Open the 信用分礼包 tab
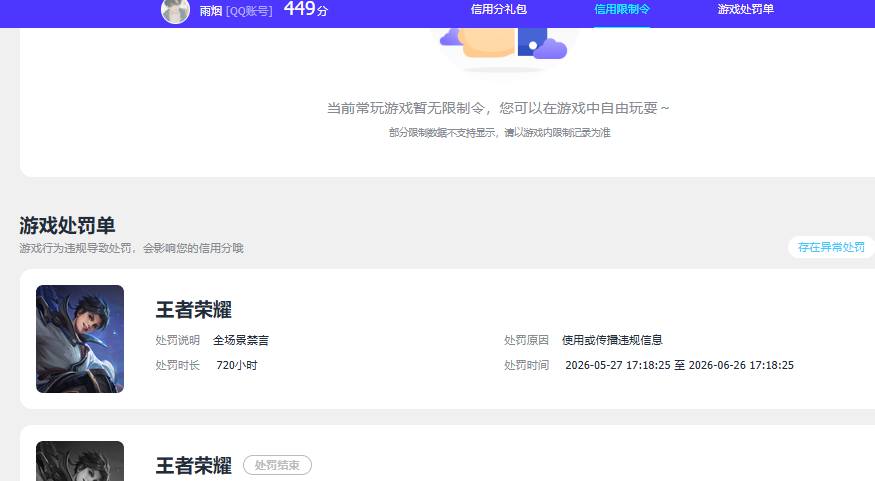The height and width of the screenshot is (481, 875). pos(498,9)
